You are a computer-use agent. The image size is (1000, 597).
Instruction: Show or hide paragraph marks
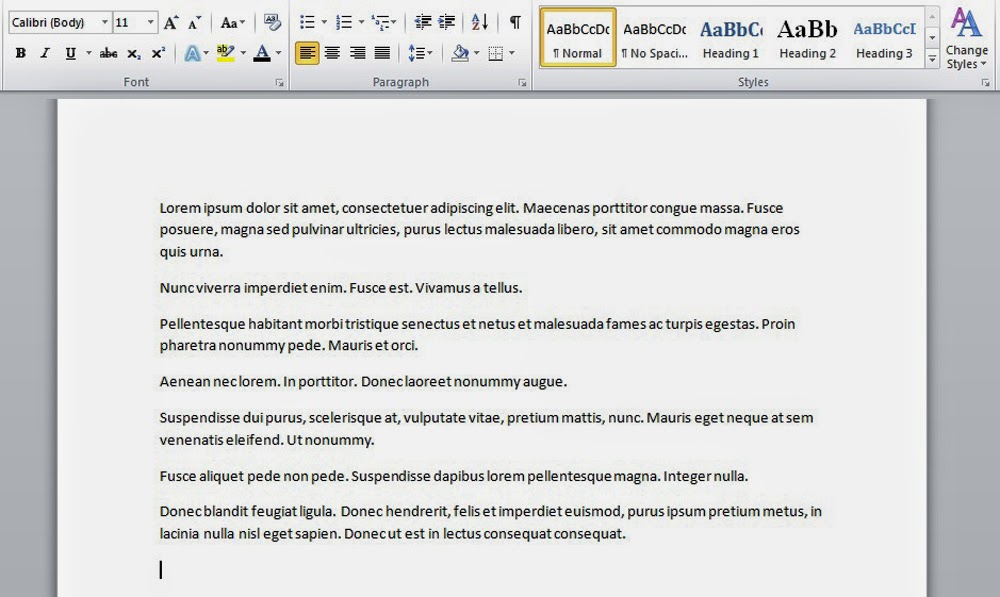(515, 23)
